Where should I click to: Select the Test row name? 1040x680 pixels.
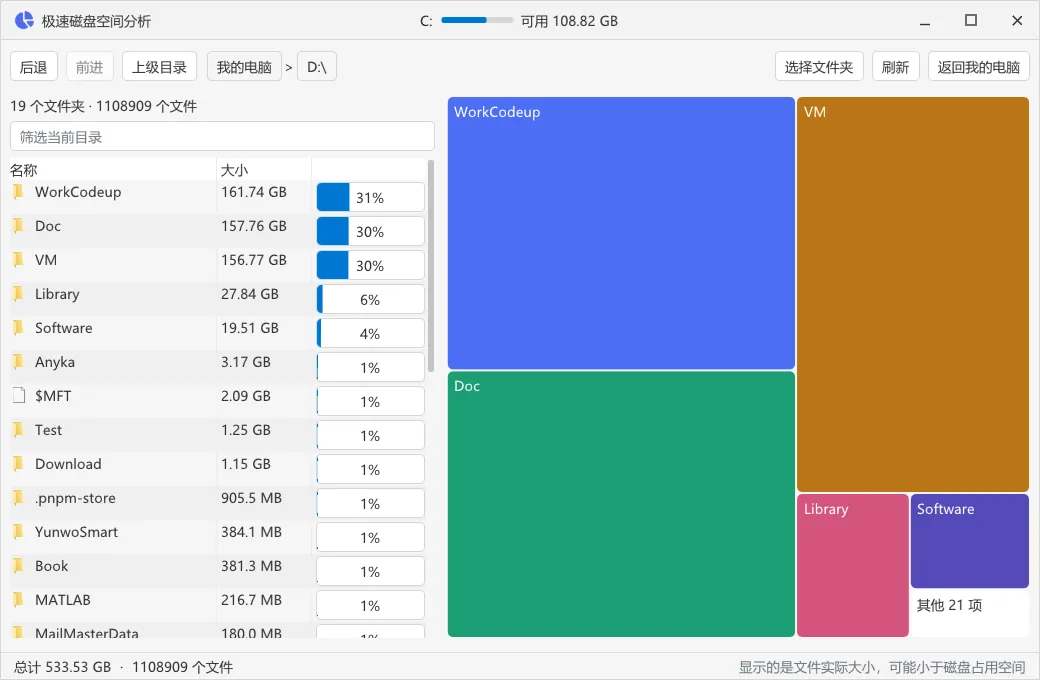pos(48,430)
